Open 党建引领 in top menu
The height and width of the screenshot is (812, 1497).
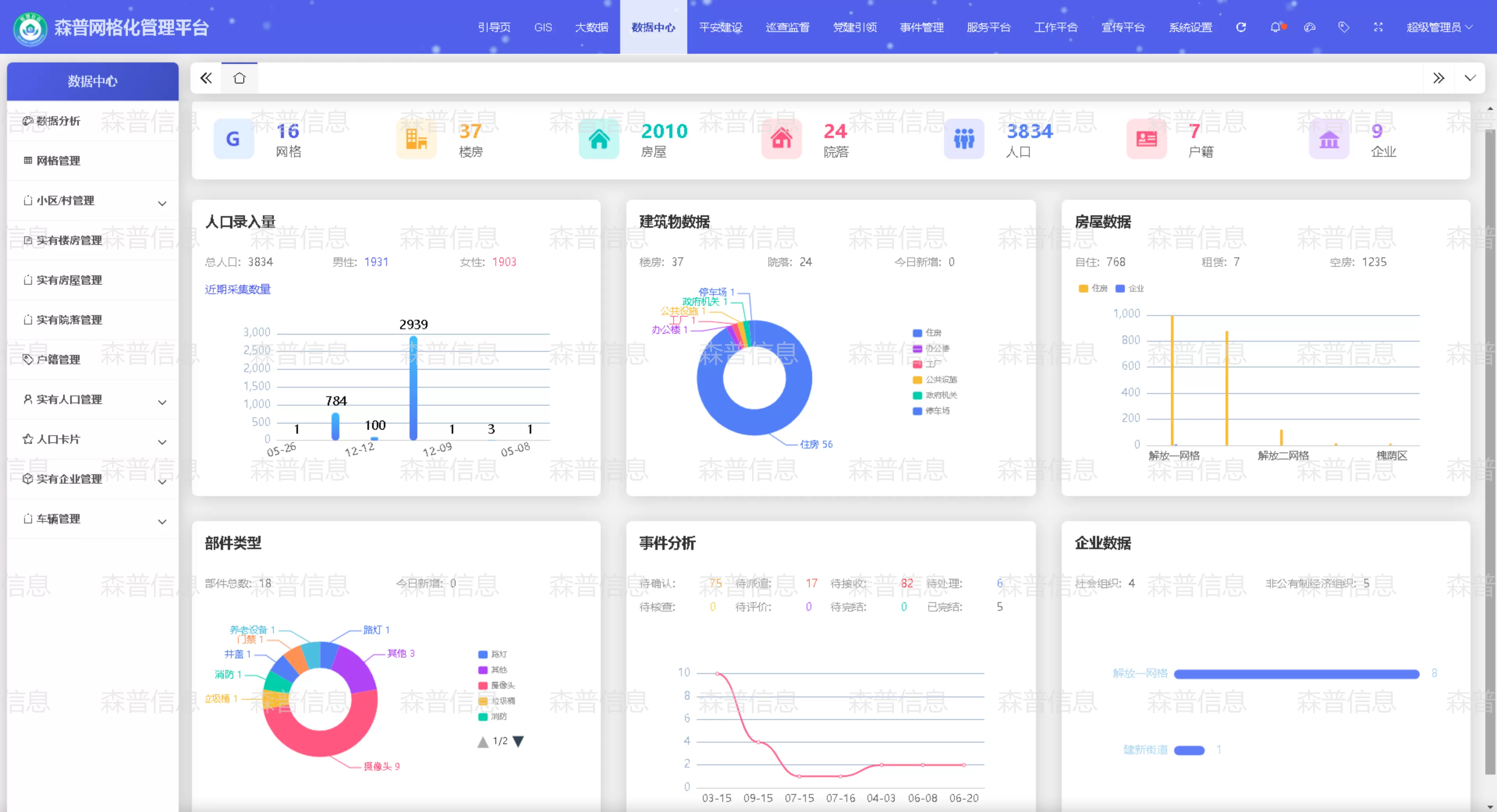(855, 27)
